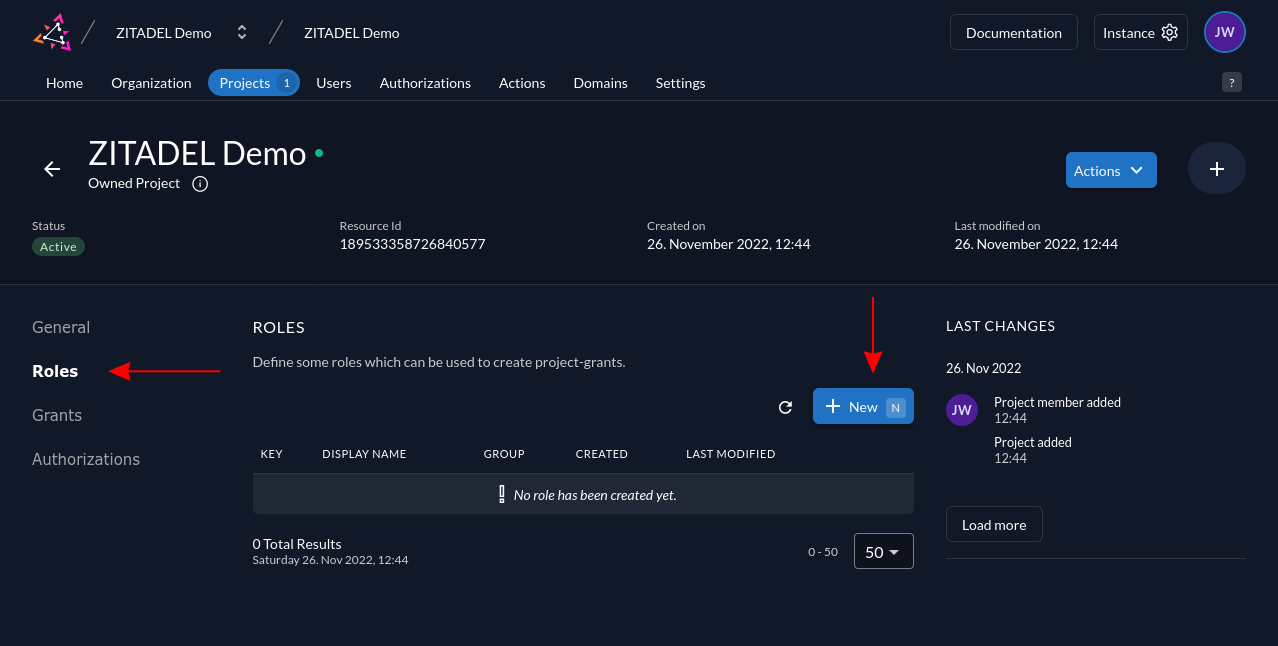Click the New role button

pos(862,406)
